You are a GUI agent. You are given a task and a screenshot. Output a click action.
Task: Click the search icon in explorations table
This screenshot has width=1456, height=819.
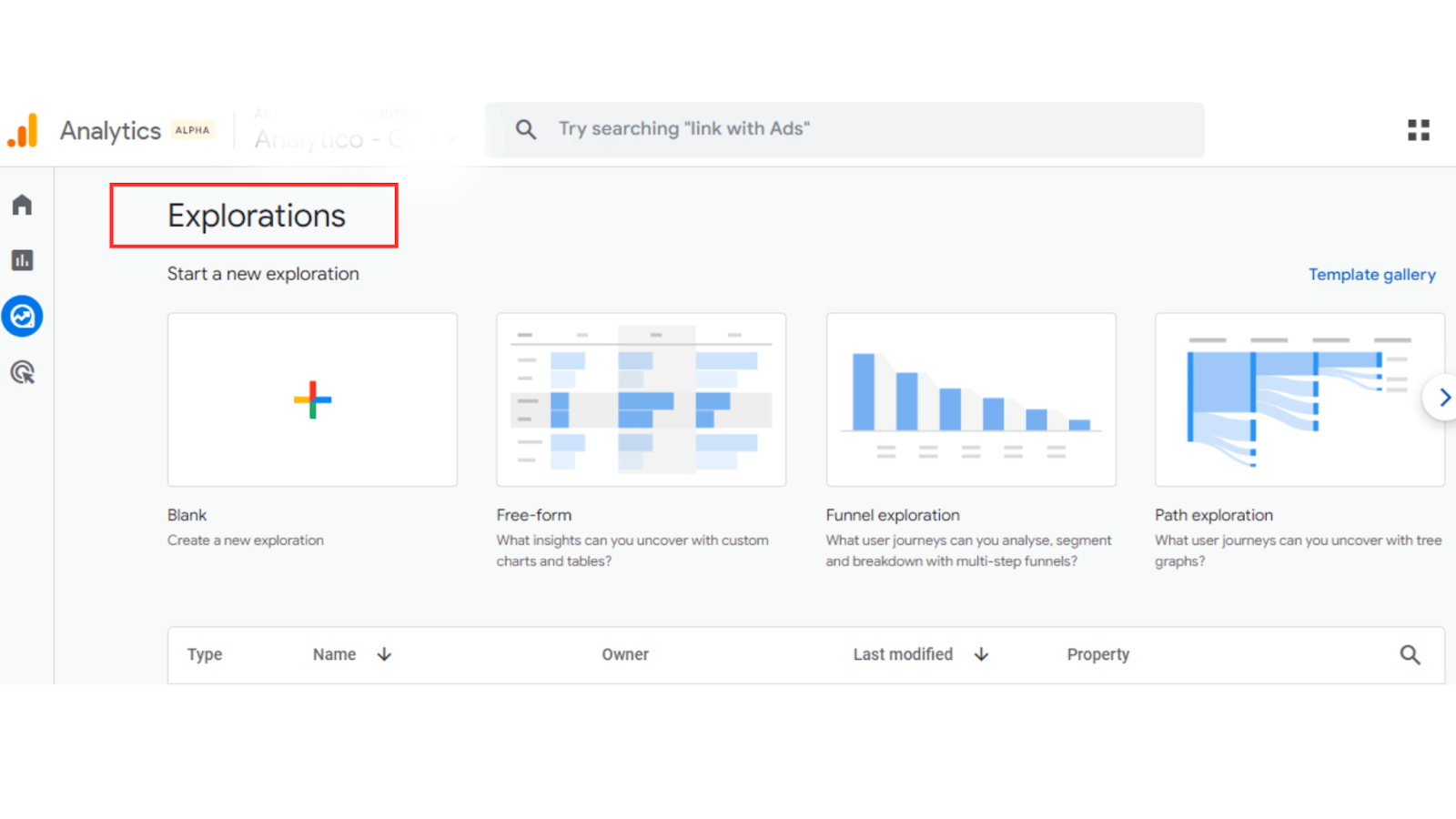(x=1410, y=654)
